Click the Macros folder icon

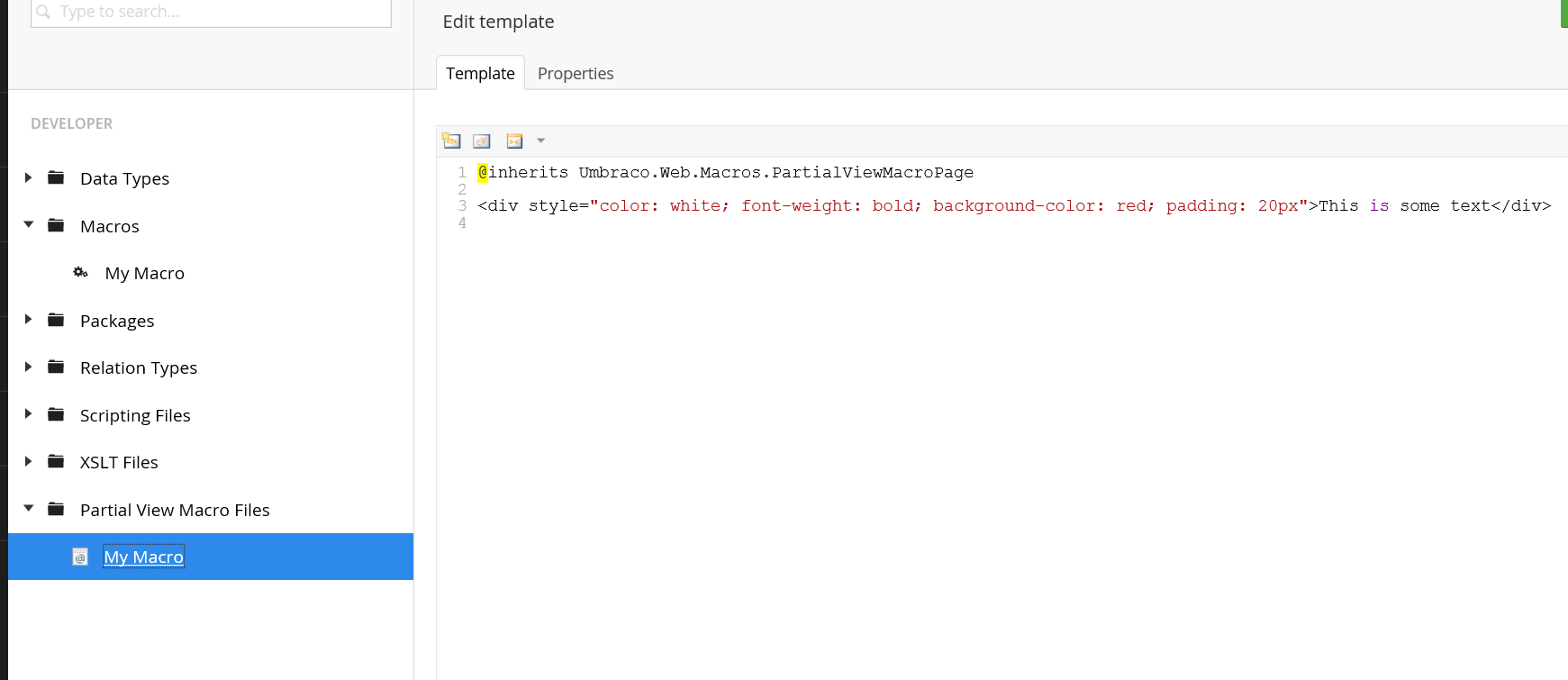point(56,225)
